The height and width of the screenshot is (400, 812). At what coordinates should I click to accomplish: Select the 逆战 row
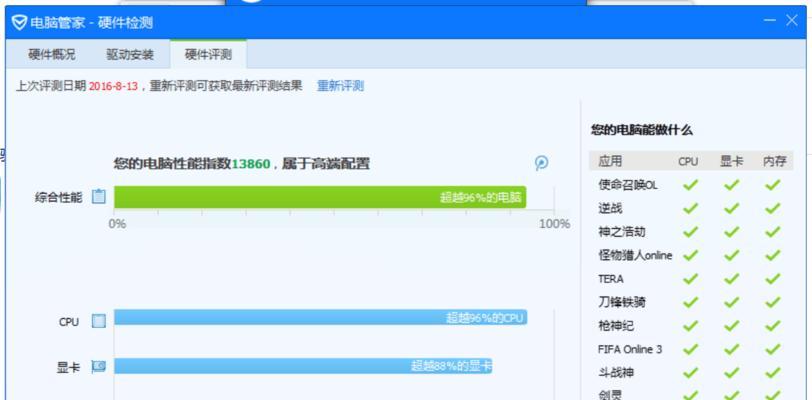pos(691,208)
